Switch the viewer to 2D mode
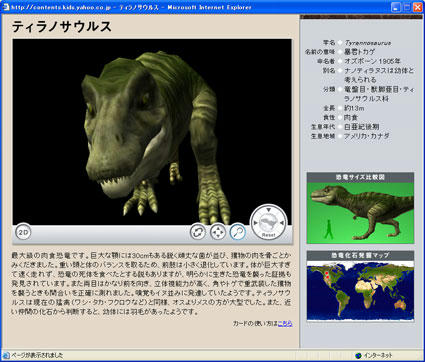 click(x=23, y=232)
